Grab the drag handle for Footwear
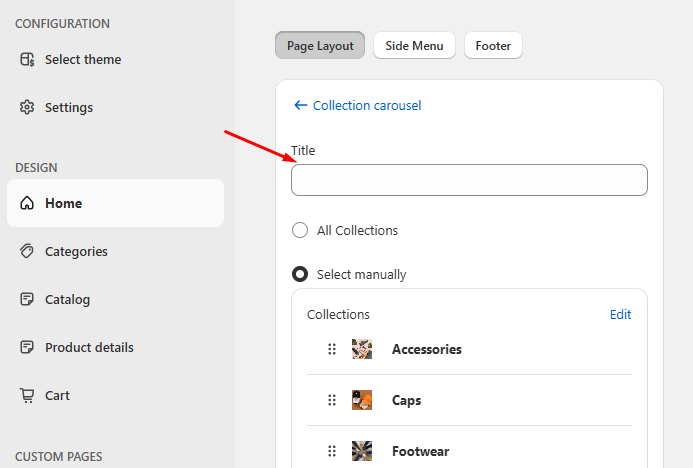The image size is (693, 468). pos(332,451)
